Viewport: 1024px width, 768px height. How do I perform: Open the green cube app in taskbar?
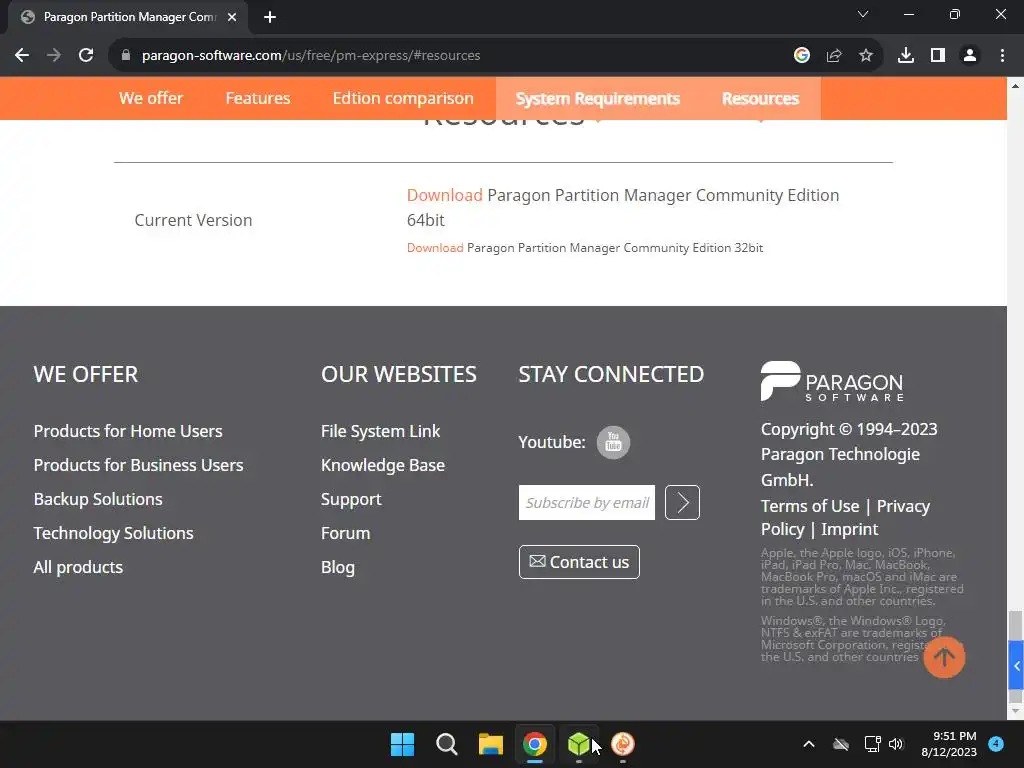click(x=579, y=744)
